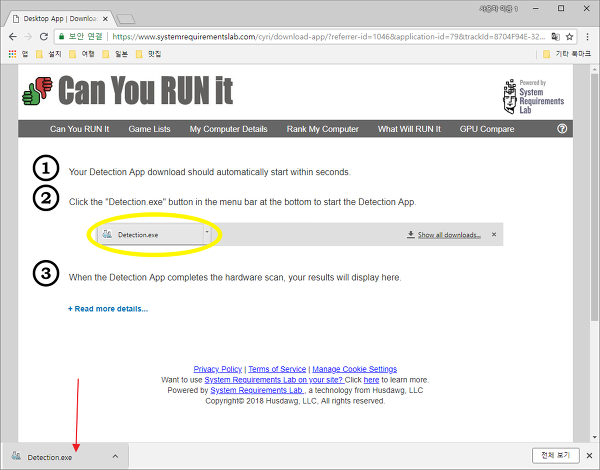
Task: Open What Will RUN It nav item
Action: pos(409,129)
